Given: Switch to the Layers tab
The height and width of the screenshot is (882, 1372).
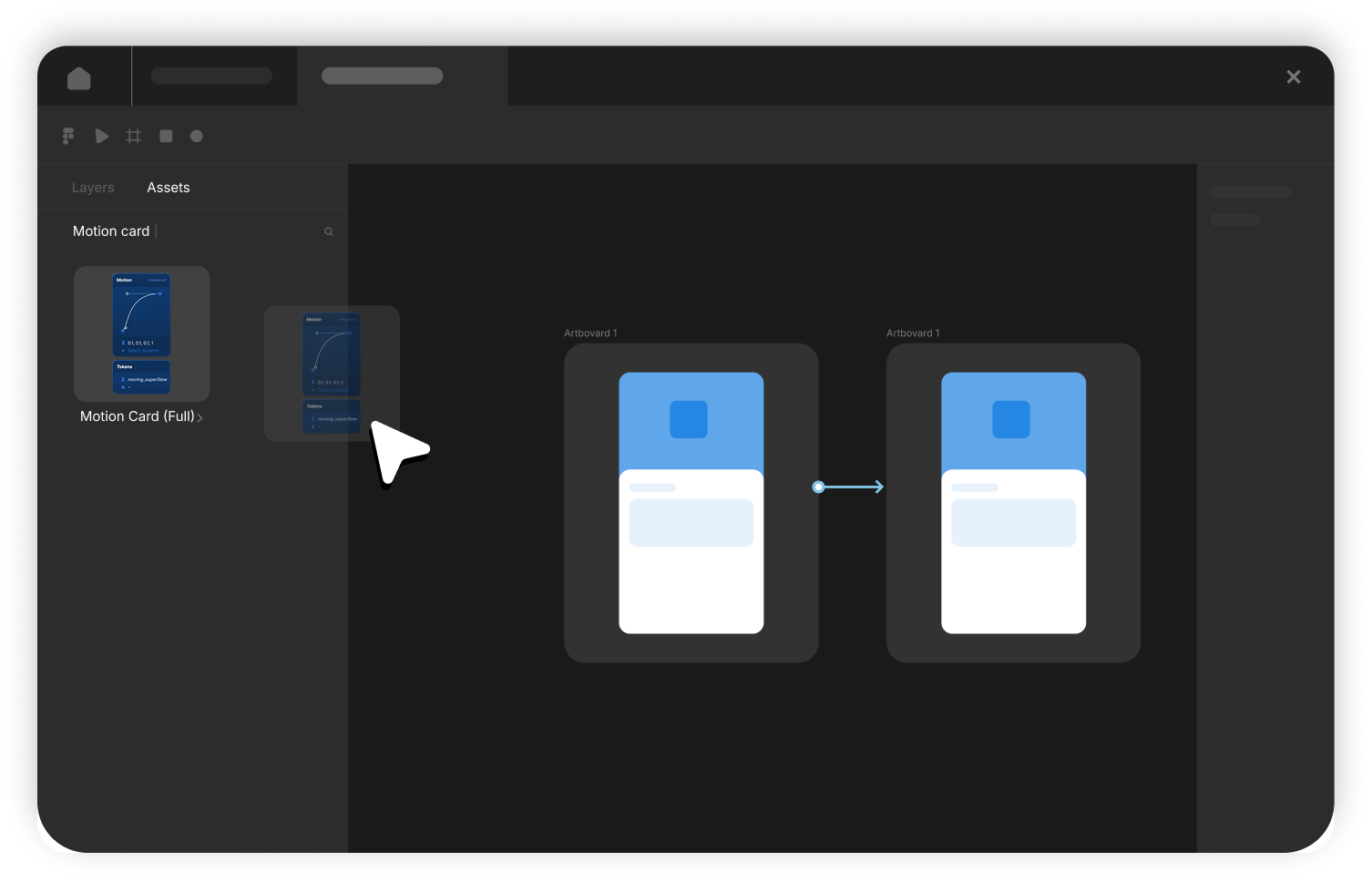Looking at the screenshot, I should tap(93, 188).
